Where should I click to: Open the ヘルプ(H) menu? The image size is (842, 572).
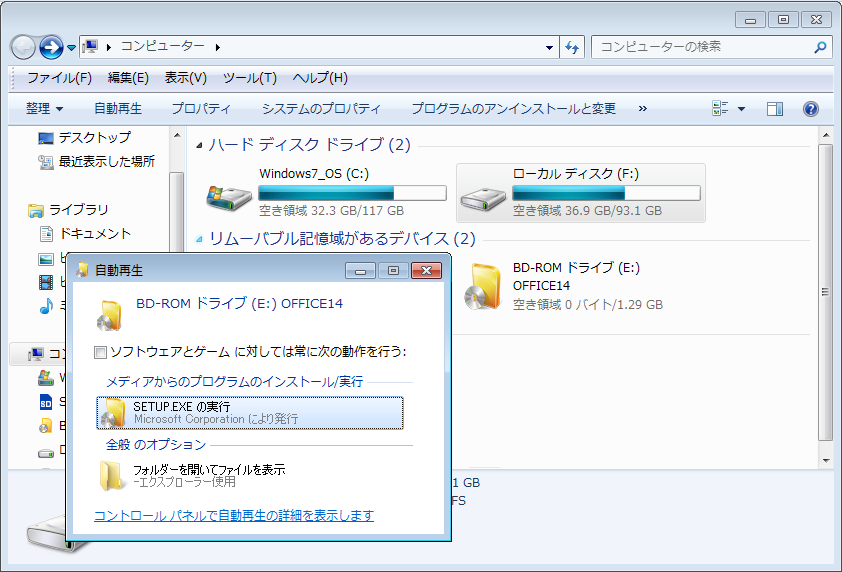click(320, 78)
